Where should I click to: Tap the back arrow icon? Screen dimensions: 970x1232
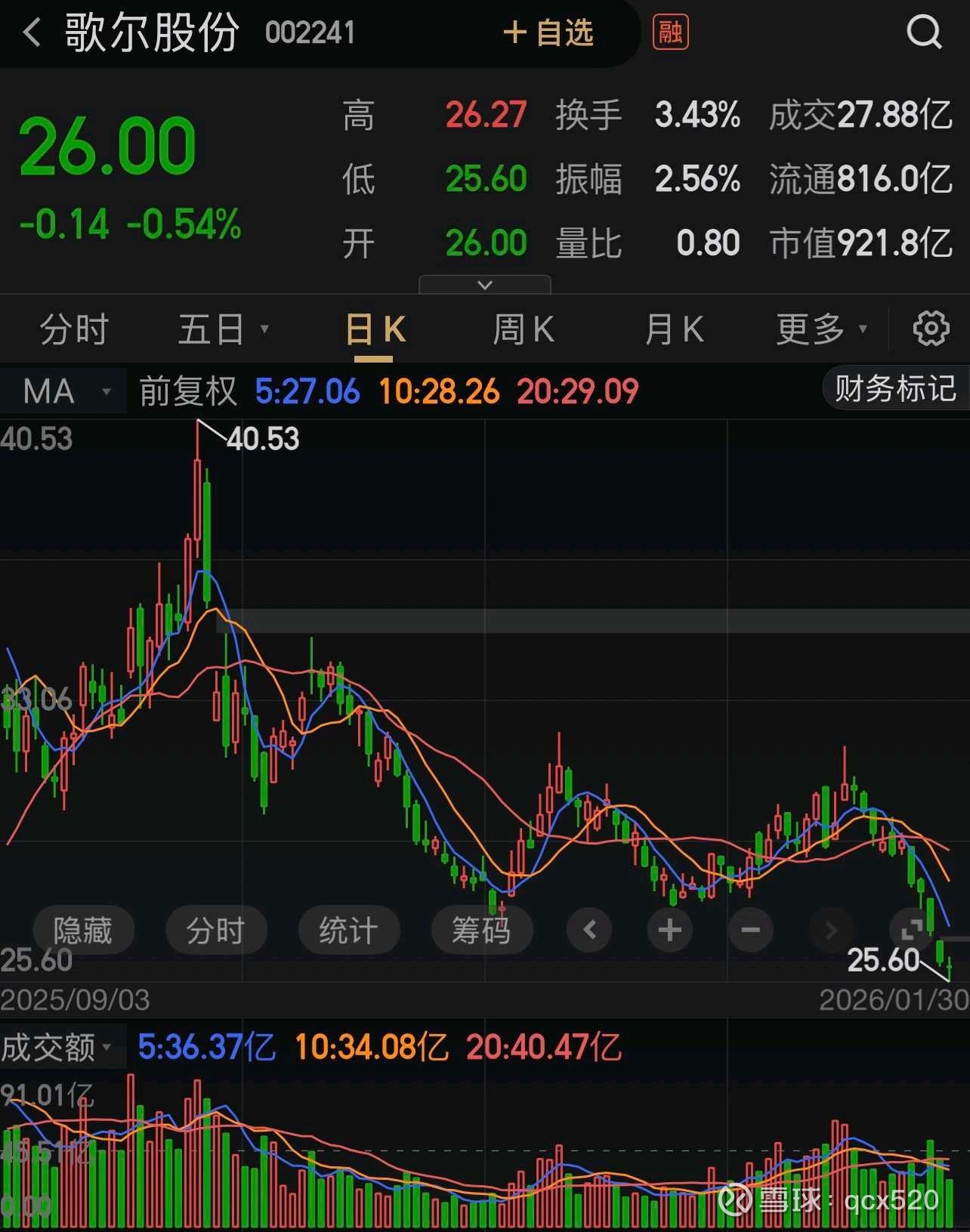[x=32, y=33]
